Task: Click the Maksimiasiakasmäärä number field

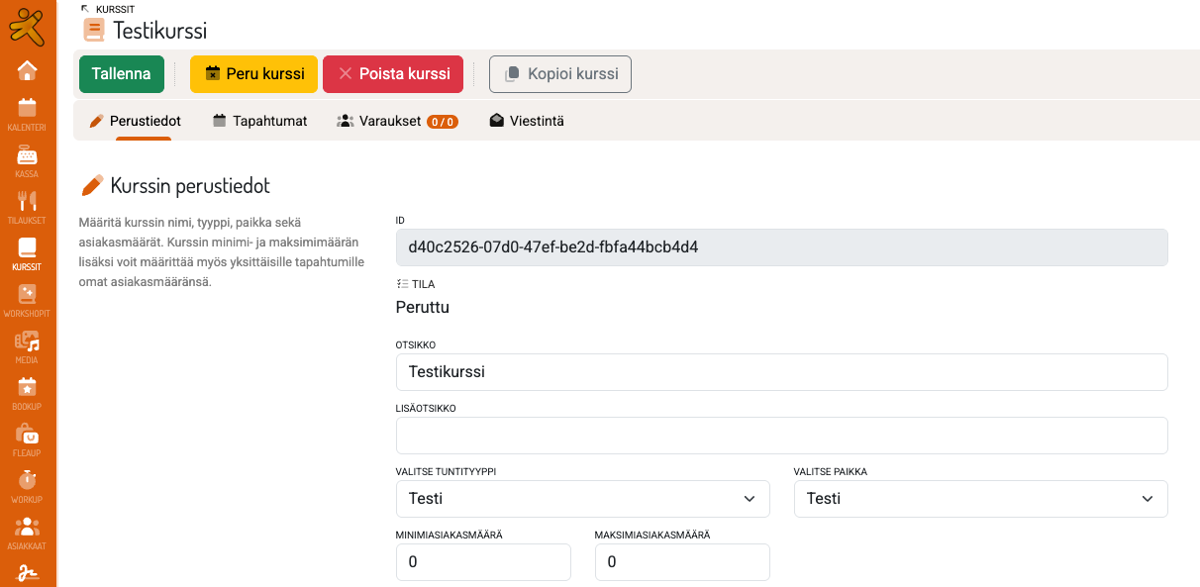Action: pos(682,562)
